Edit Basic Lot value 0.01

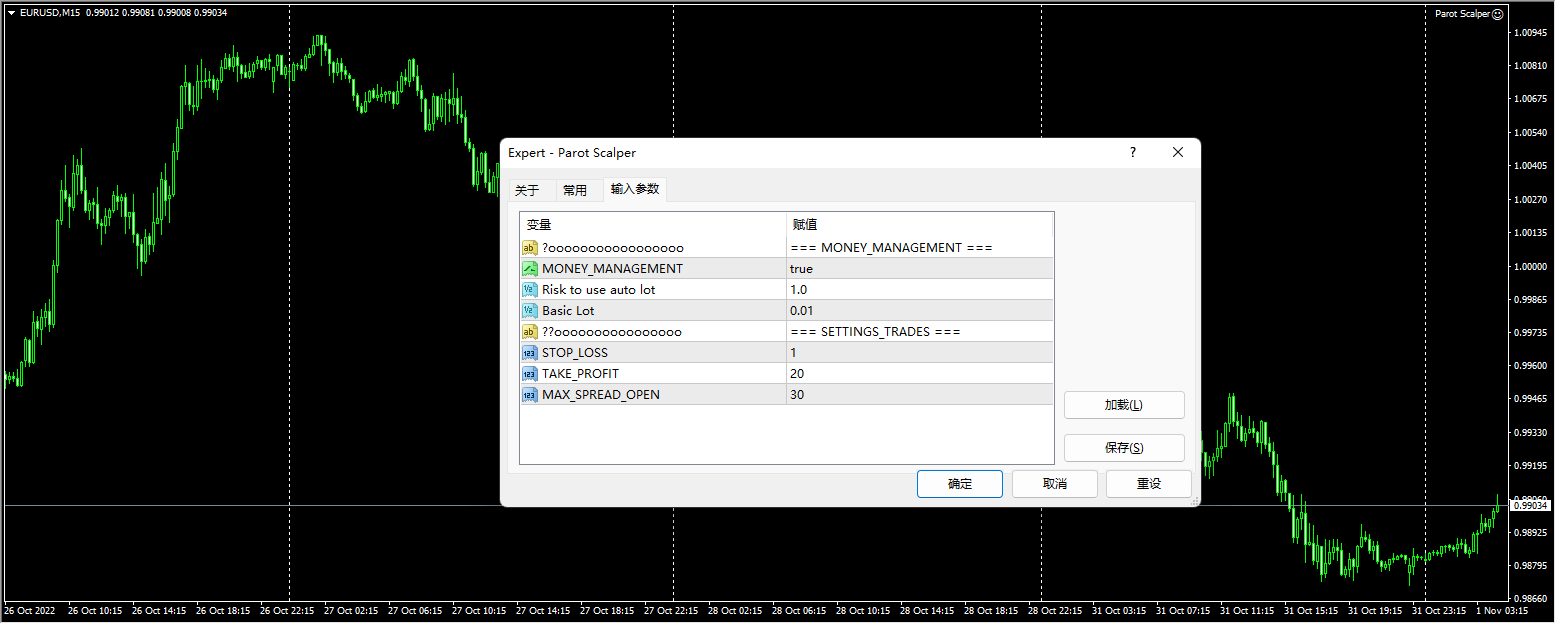pyautogui.click(x=920, y=310)
